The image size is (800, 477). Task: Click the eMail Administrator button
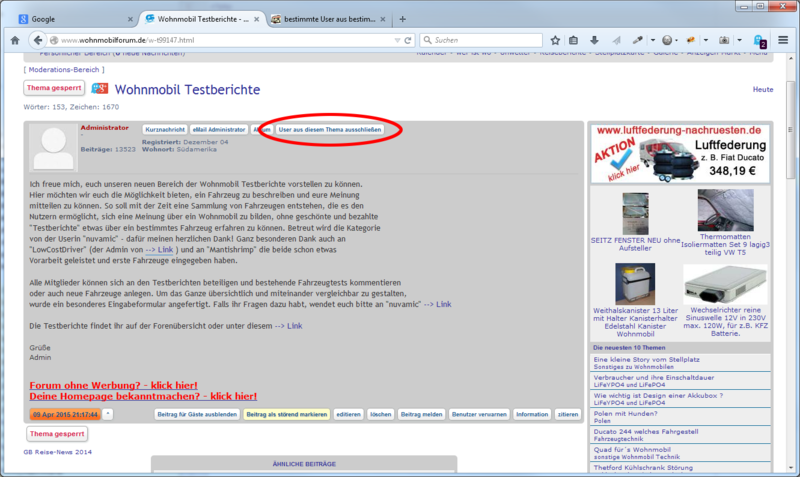tap(219, 130)
